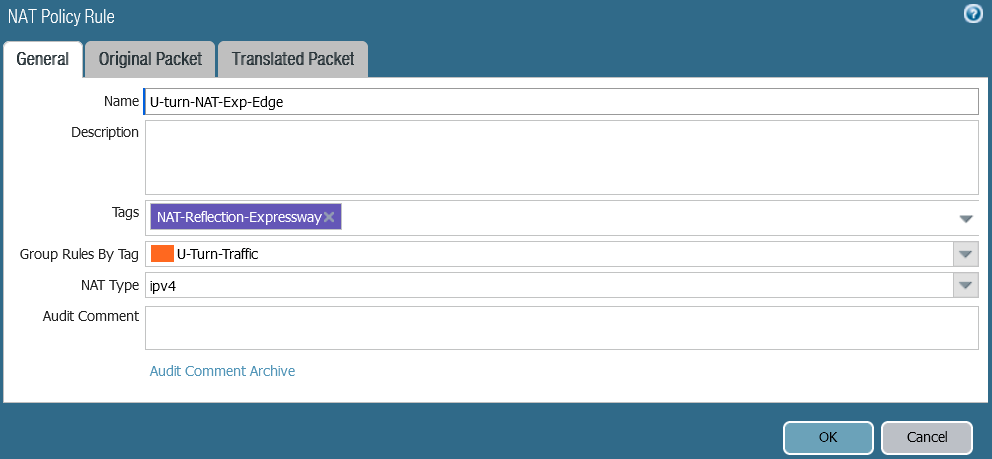Viewport: 992px width, 459px height.
Task: Expand the NAT Type dropdown arrow
Action: click(x=965, y=286)
